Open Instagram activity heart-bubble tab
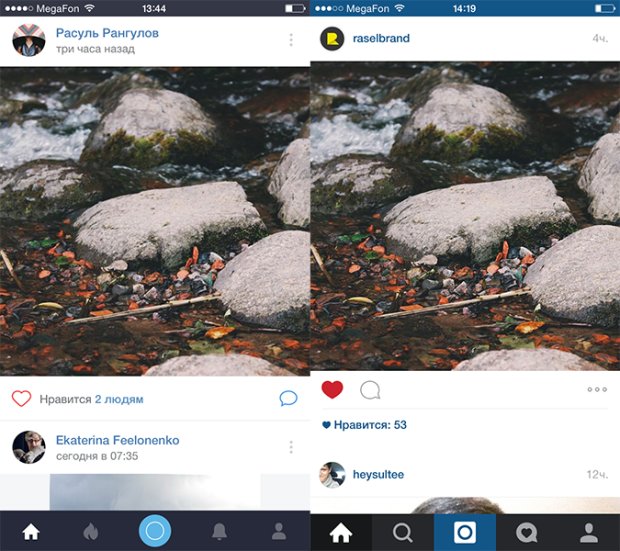This screenshot has height=551, width=620. click(x=527, y=532)
